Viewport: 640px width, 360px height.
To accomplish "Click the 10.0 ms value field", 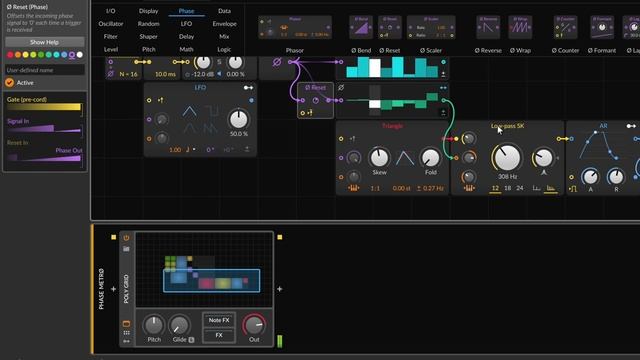I will pyautogui.click(x=165, y=74).
